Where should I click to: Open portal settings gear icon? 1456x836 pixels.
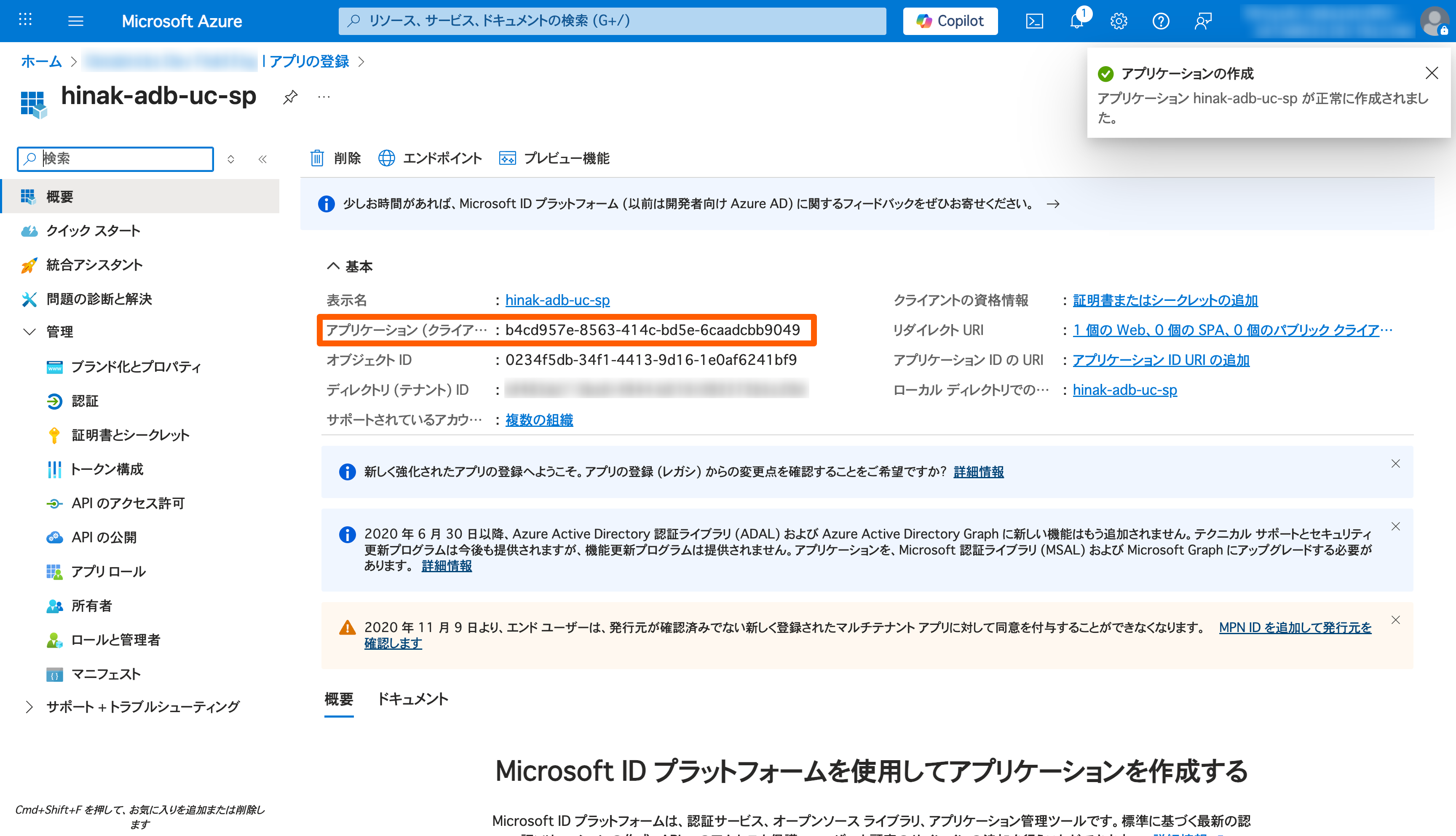click(x=1119, y=21)
